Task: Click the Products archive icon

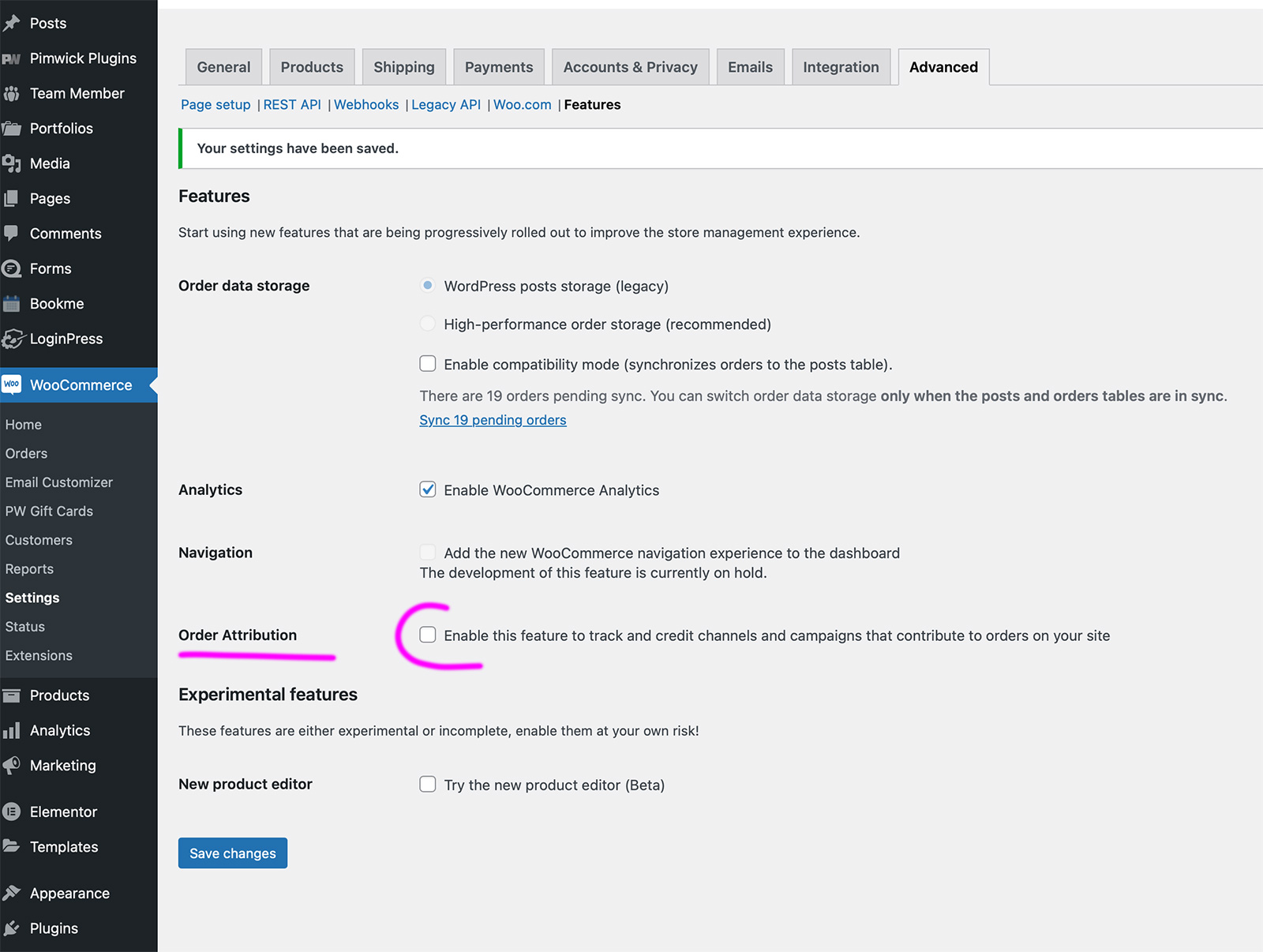Action: point(11,695)
